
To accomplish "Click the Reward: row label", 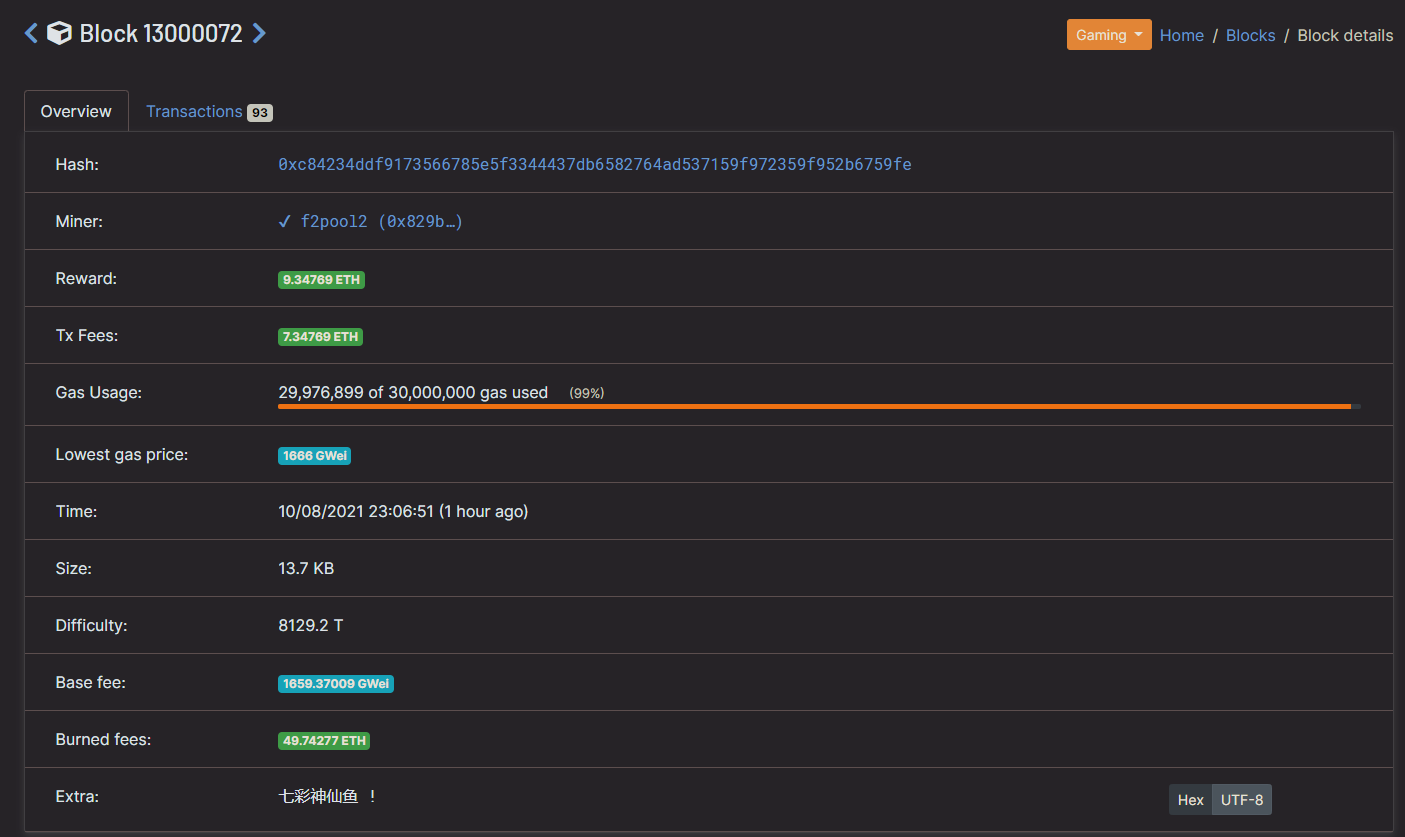I will coord(86,278).
